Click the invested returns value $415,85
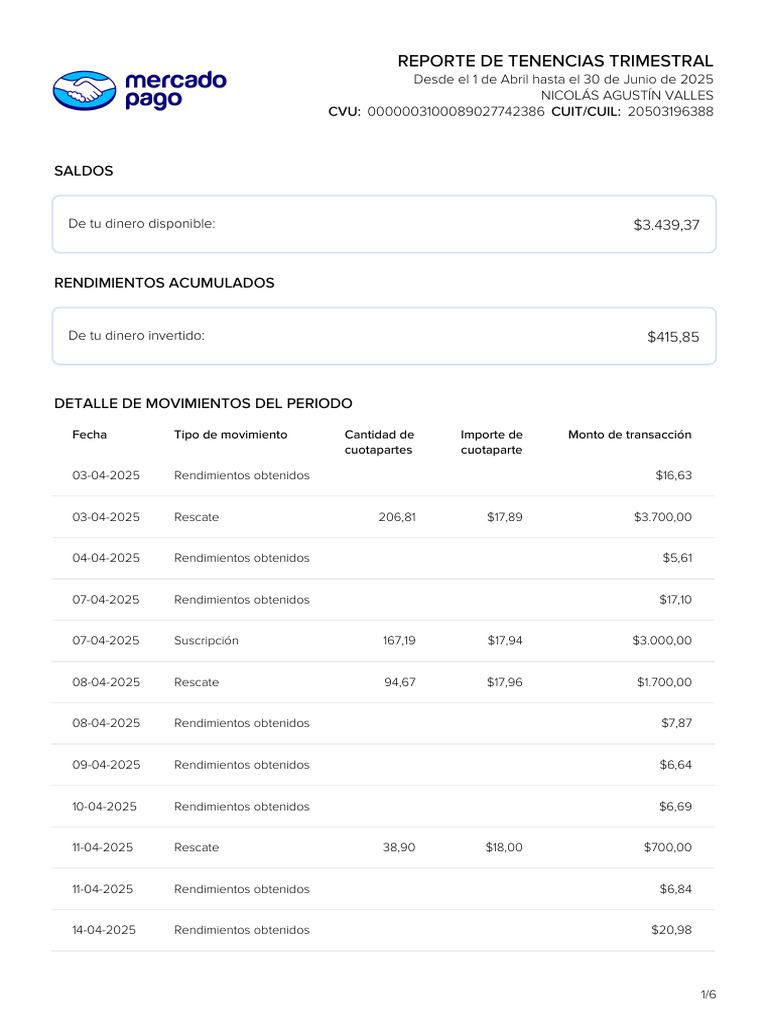The height and width of the screenshot is (1024, 768). click(x=673, y=337)
